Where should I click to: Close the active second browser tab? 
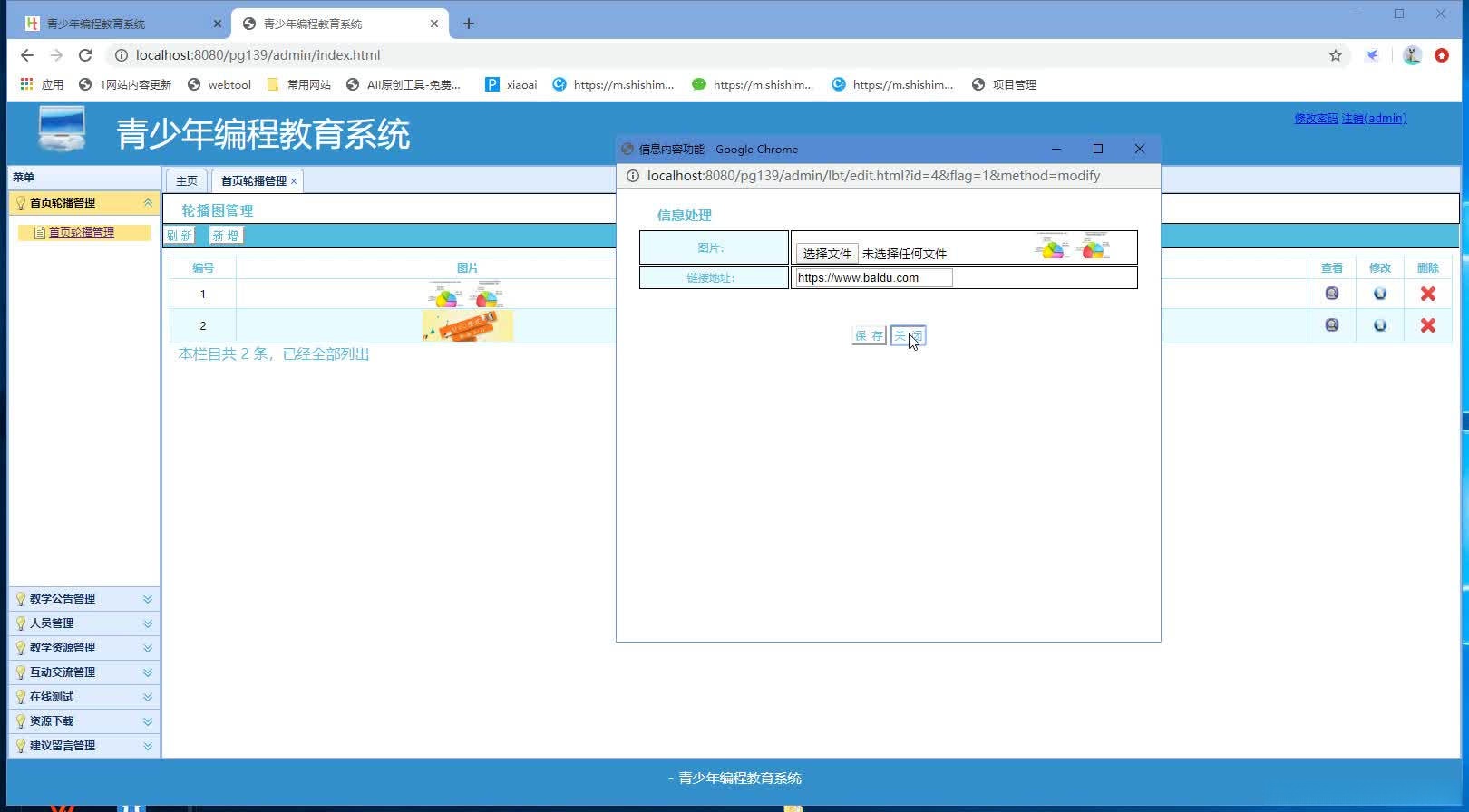pos(434,24)
